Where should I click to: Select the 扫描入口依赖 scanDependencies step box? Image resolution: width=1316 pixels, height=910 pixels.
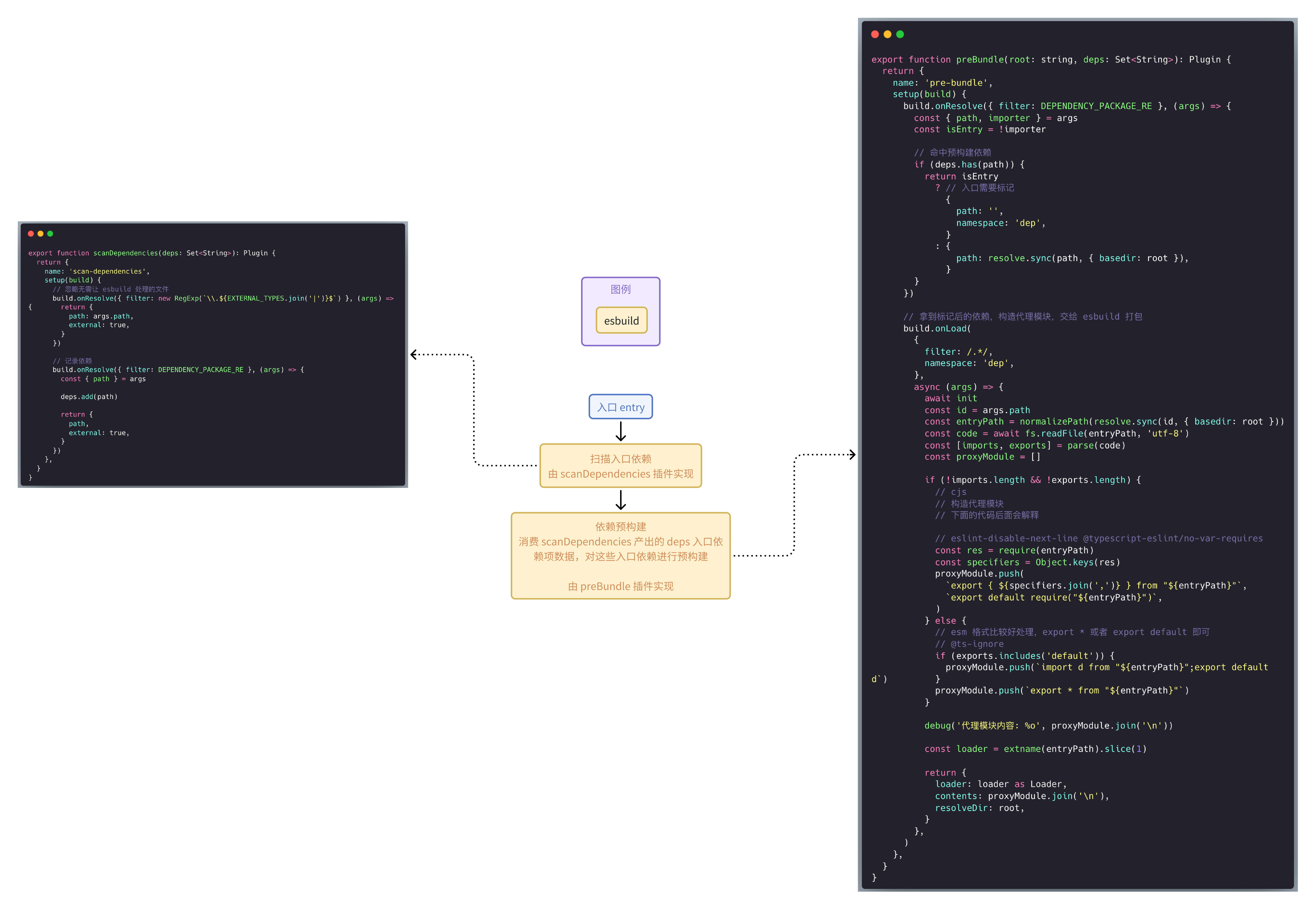coord(621,466)
